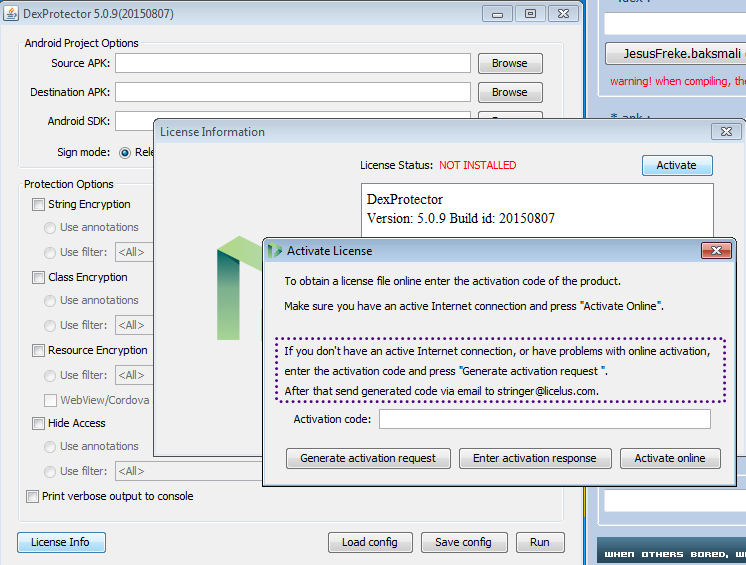Click the License Info button
Screen dimensions: 746x565
pos(61,542)
